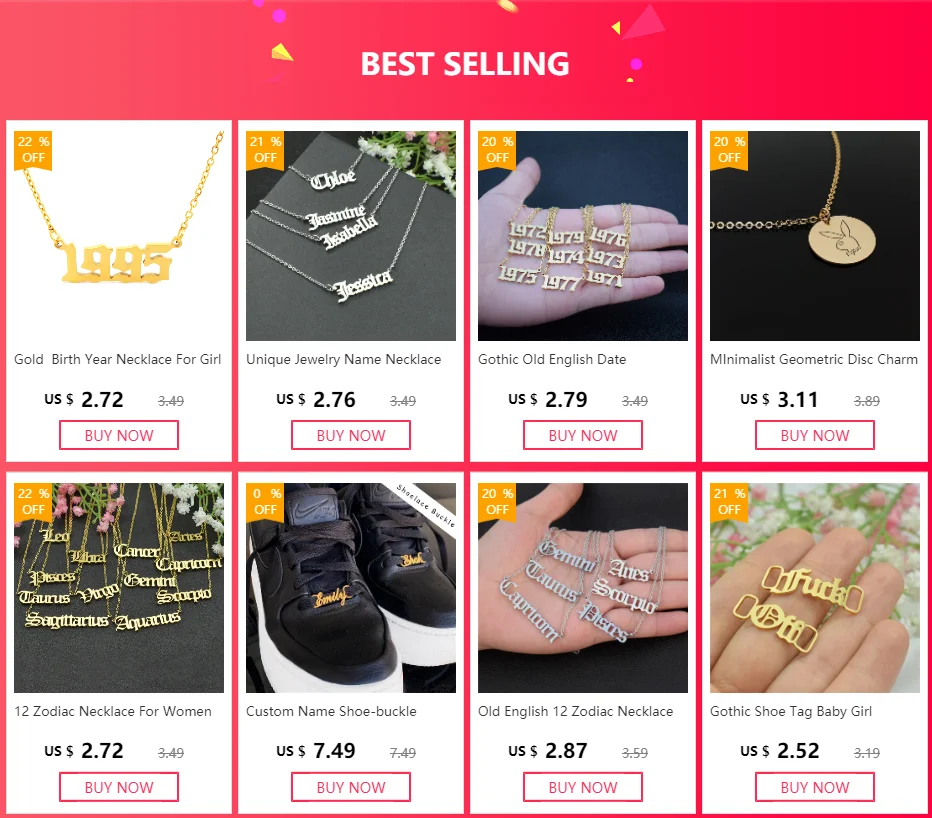Buy the Custom Name Shoe-buckle now
The width and height of the screenshot is (932, 818).
[351, 787]
